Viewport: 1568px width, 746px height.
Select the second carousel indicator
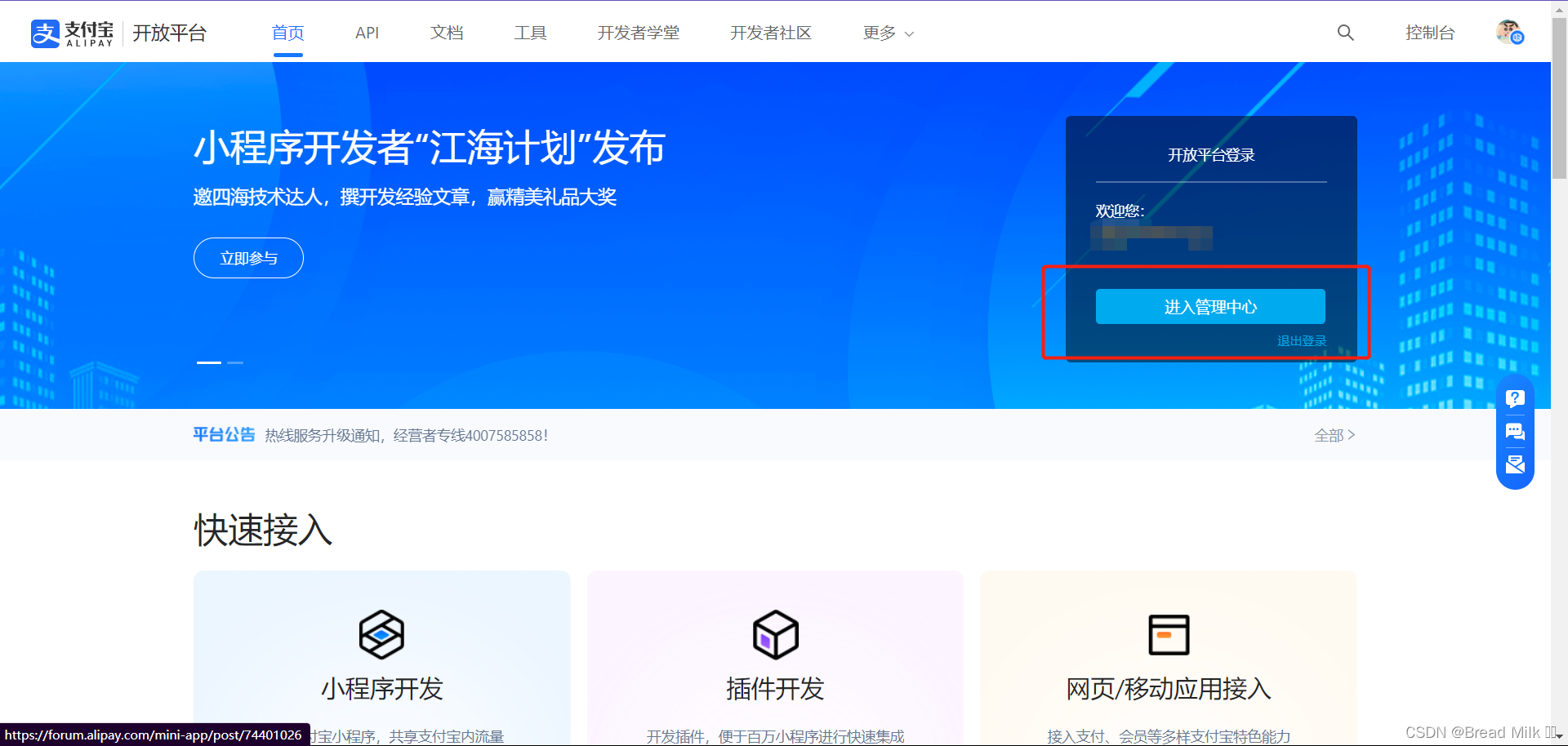236,362
